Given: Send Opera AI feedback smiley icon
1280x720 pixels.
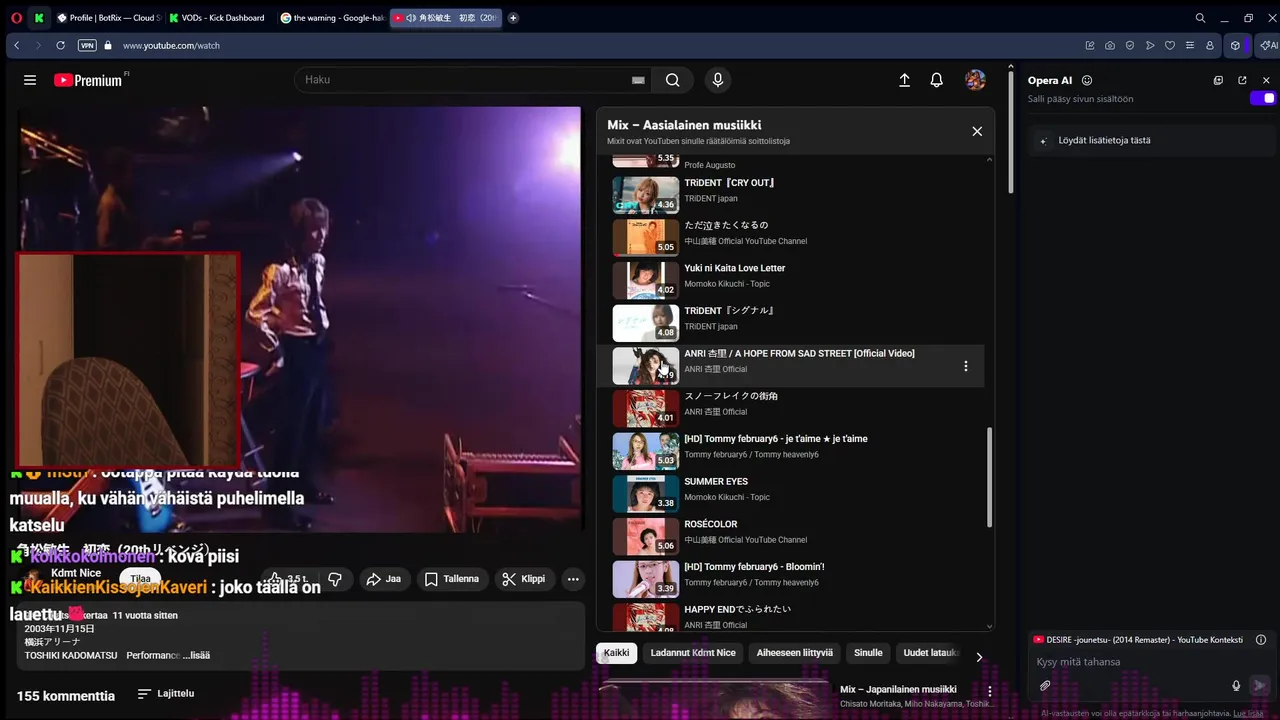Looking at the screenshot, I should tap(1087, 80).
